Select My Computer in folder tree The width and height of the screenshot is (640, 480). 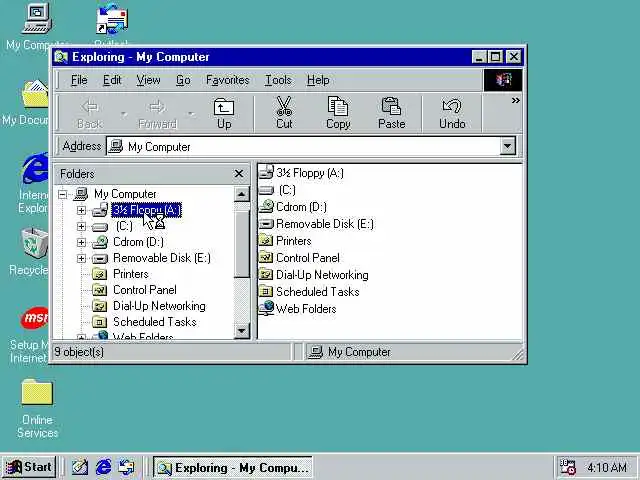(x=125, y=194)
